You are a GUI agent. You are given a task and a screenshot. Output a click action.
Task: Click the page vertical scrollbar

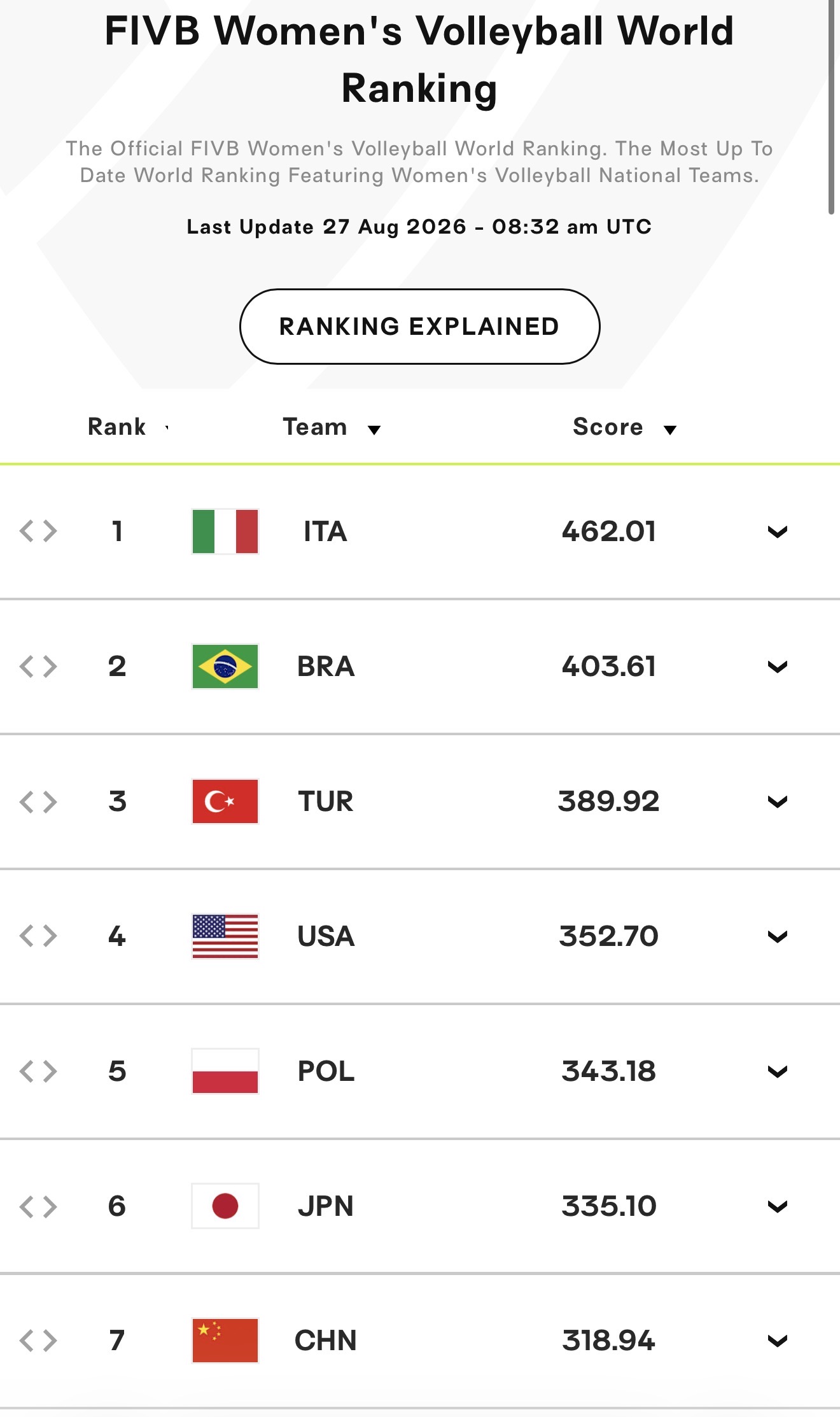pos(831,107)
